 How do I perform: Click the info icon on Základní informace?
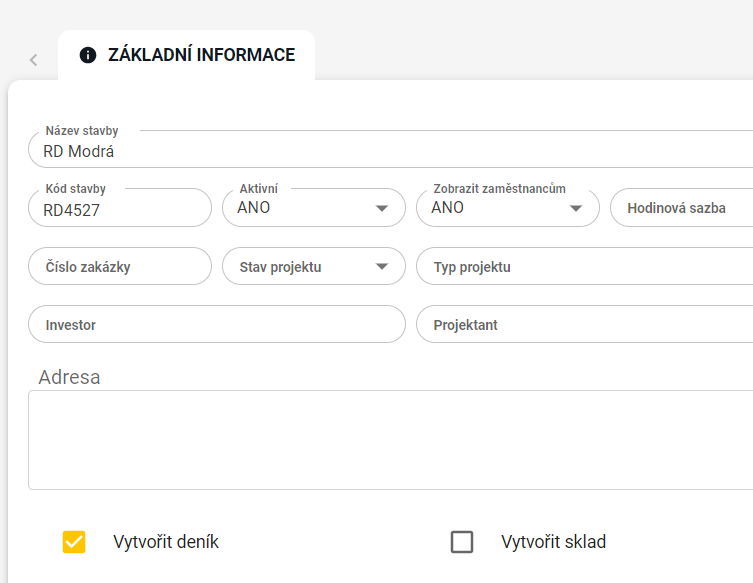88,55
